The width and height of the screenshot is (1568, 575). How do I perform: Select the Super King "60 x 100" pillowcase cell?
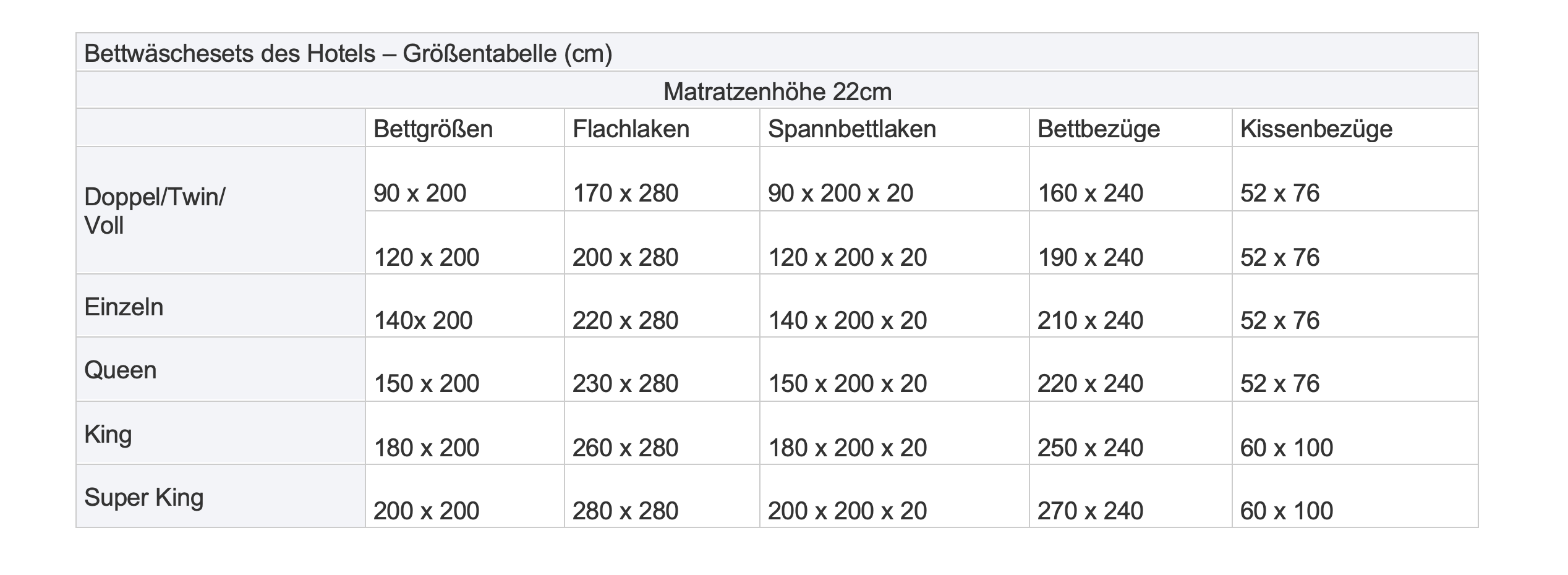(1286, 511)
